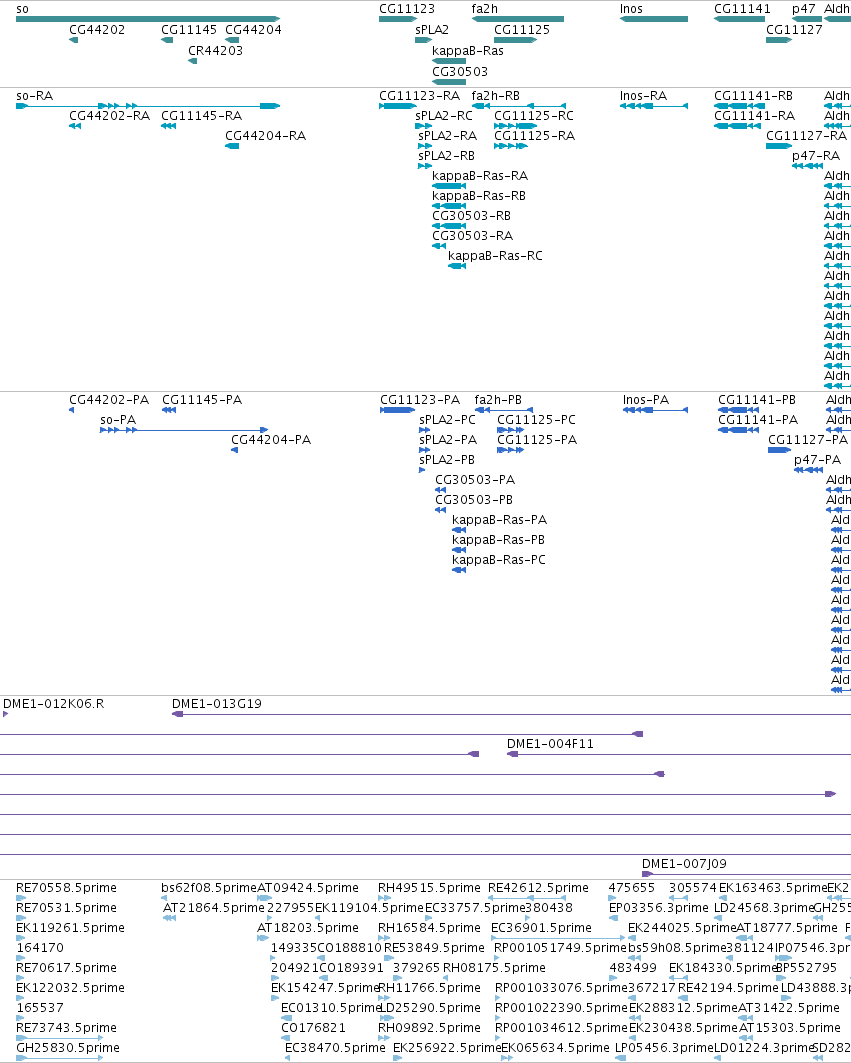Click the CO176821 EST label

coord(313,1028)
